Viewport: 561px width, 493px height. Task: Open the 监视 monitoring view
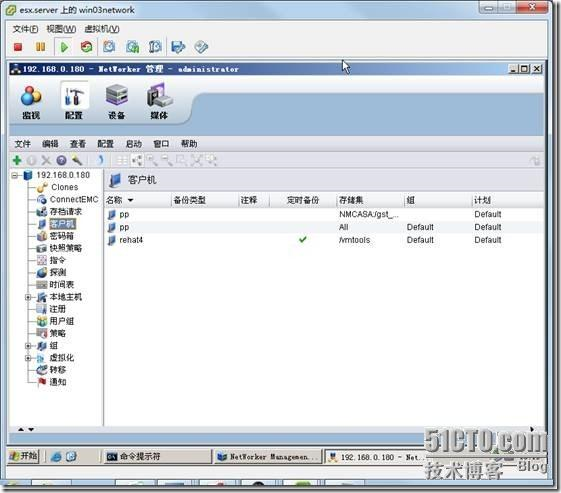click(31, 102)
